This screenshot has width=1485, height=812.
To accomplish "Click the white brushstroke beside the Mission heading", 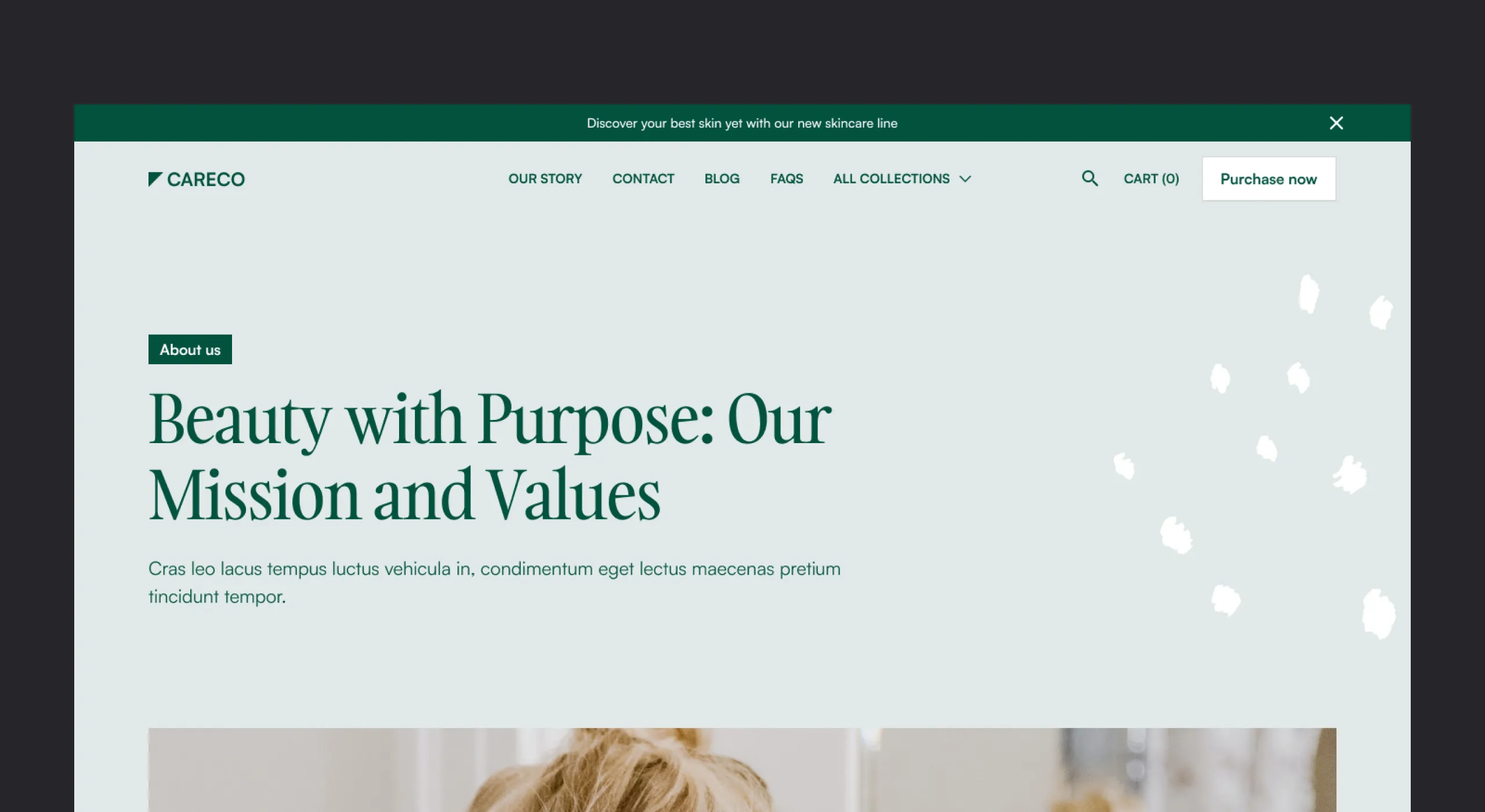I will coord(1124,466).
